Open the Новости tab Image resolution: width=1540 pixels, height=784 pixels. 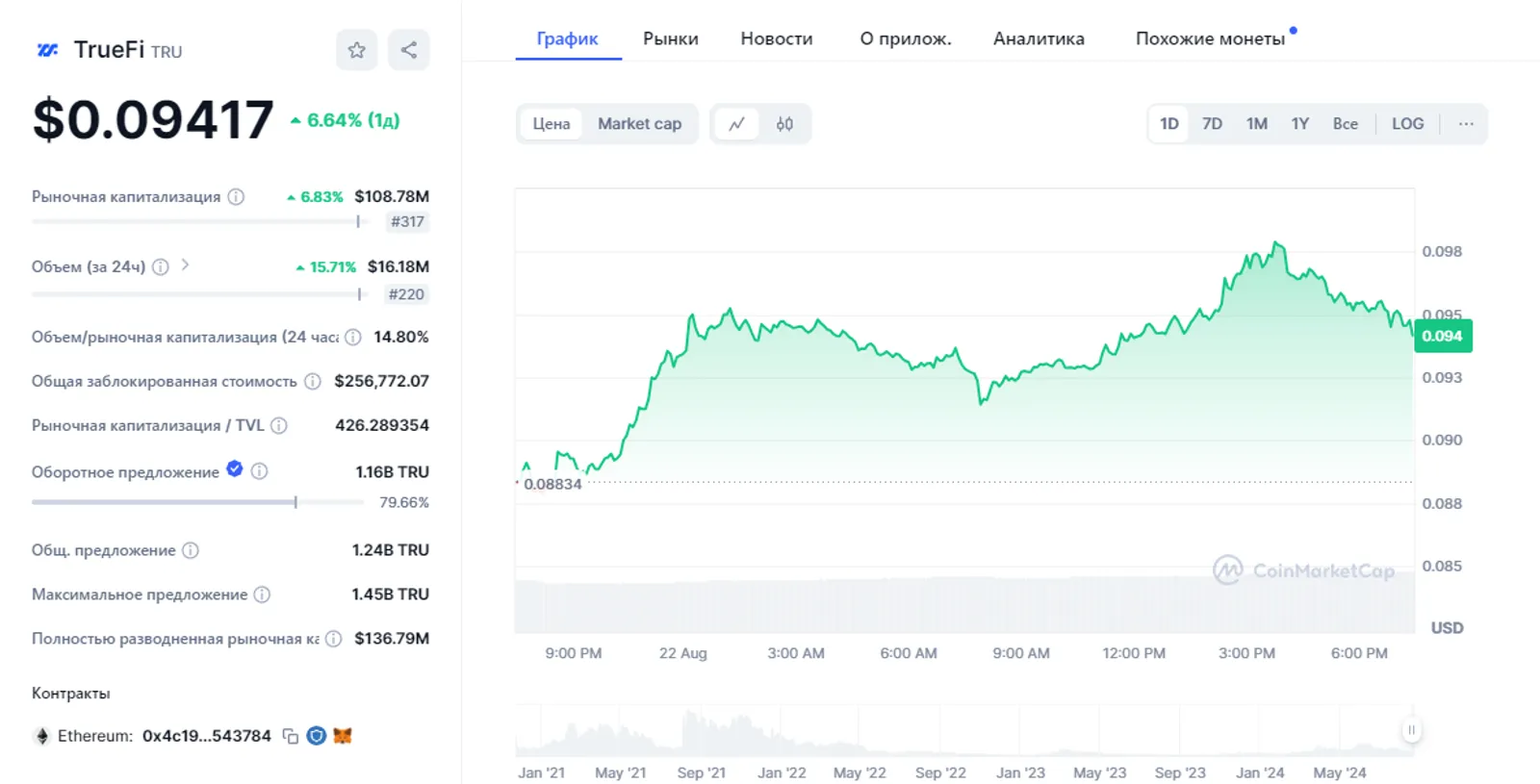click(777, 38)
